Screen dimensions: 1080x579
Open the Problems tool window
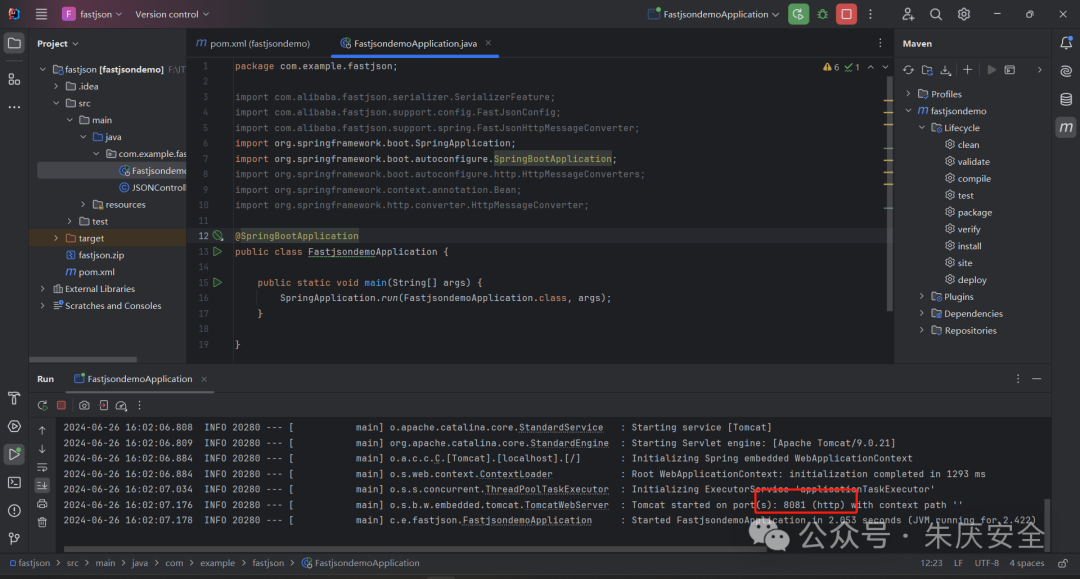14,511
